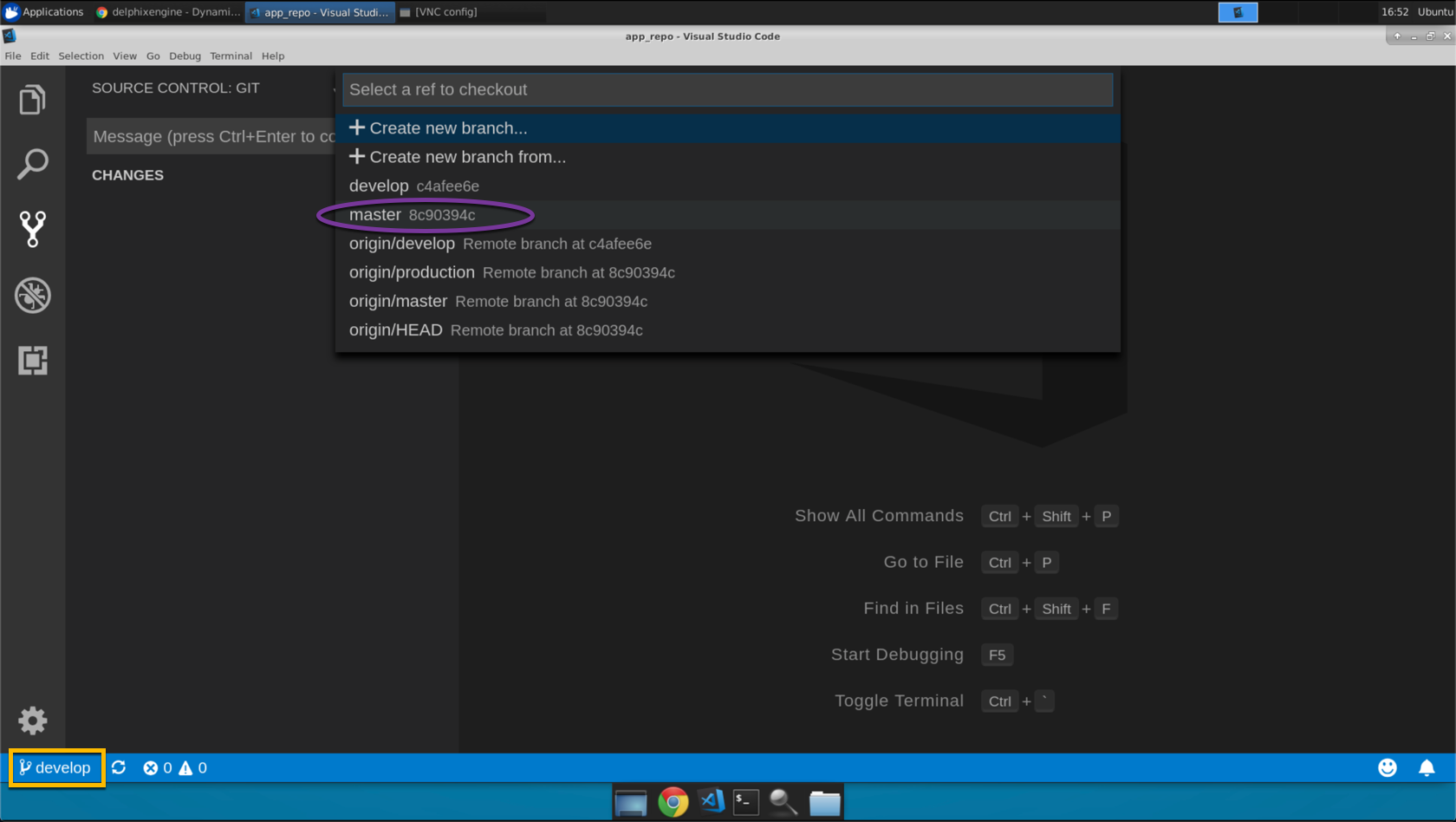Focus the Select a ref to checkout field
1456x822 pixels.
tap(728, 89)
